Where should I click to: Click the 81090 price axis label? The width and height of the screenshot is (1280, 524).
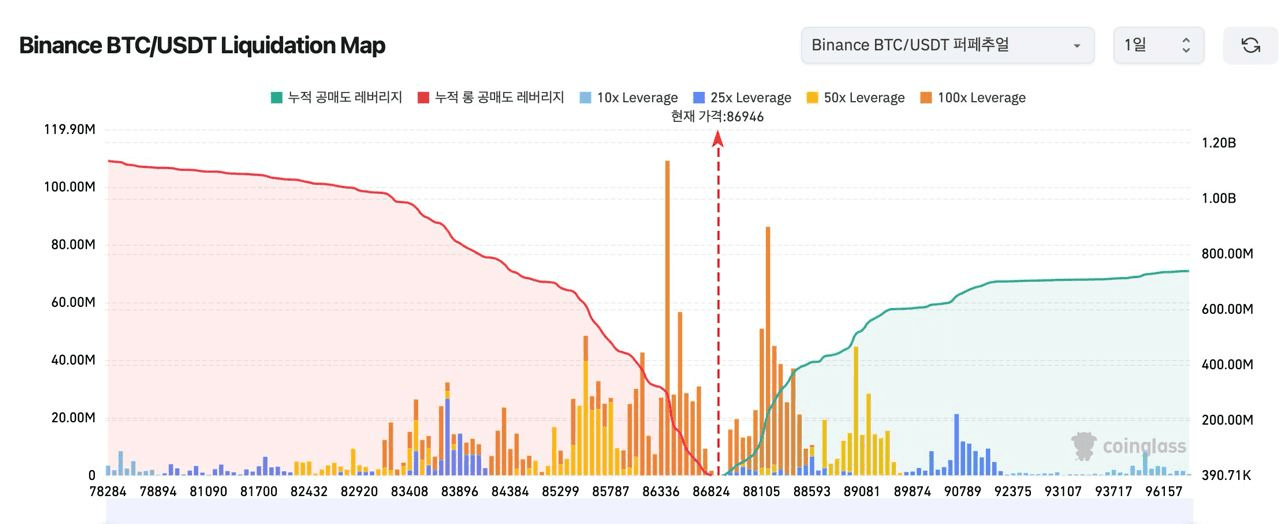click(x=208, y=492)
